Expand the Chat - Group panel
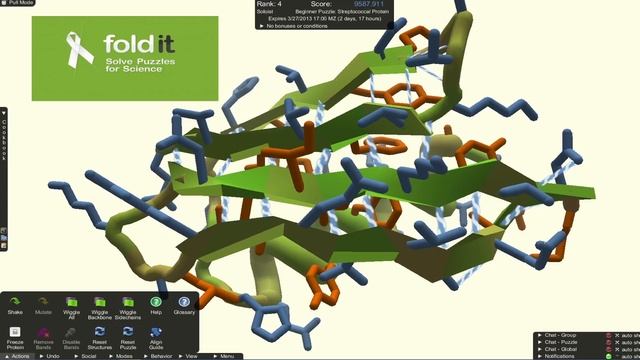The height and width of the screenshot is (360, 640). click(x=558, y=335)
